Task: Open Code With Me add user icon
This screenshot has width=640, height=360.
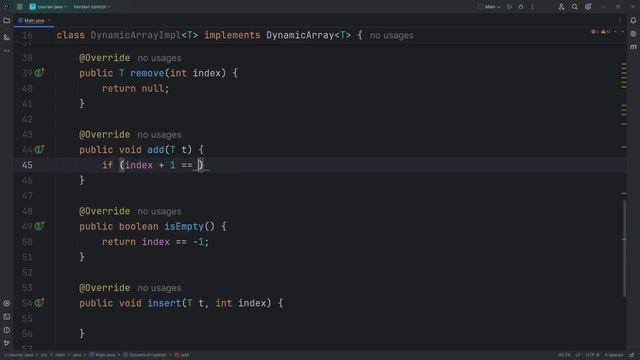Action: coord(561,7)
